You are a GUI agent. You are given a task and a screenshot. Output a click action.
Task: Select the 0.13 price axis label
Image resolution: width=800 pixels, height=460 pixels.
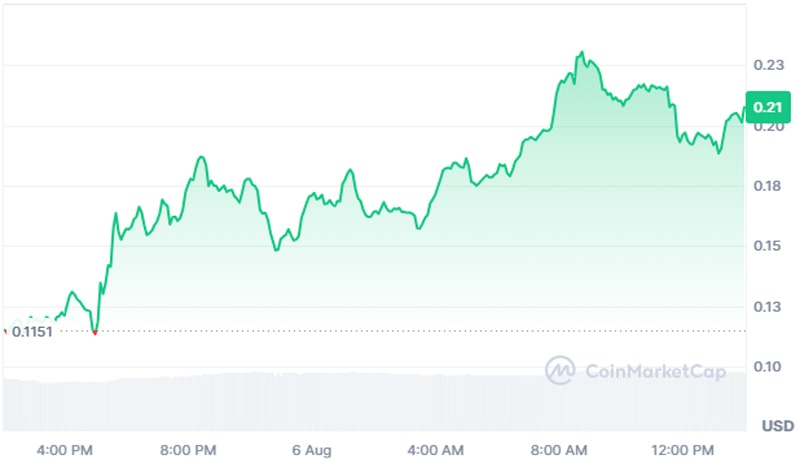pos(769,306)
